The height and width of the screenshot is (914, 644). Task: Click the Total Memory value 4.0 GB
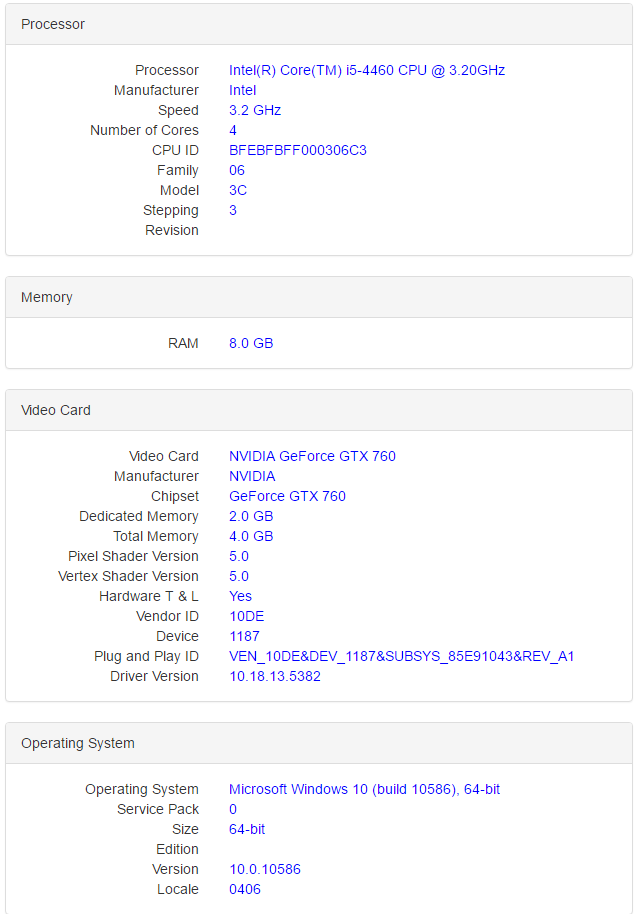[251, 536]
